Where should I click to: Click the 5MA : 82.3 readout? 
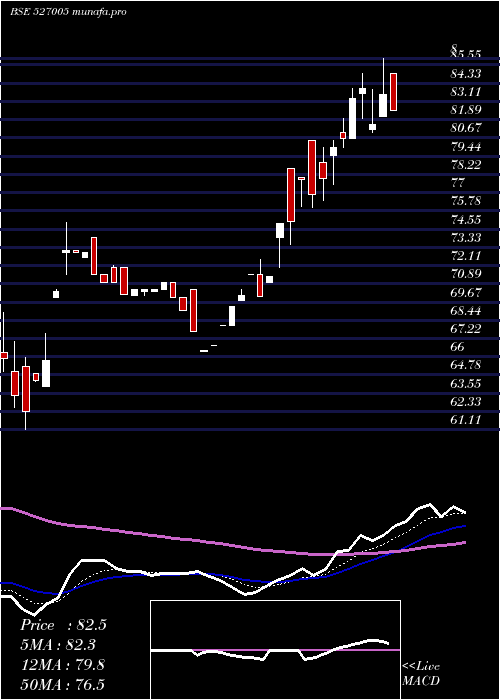click(58, 645)
